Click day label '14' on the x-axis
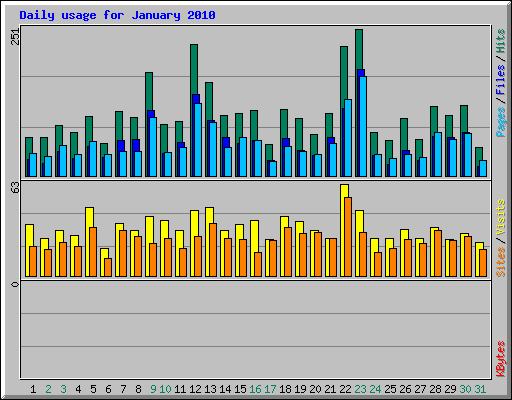The width and height of the screenshot is (512, 400). point(225,389)
